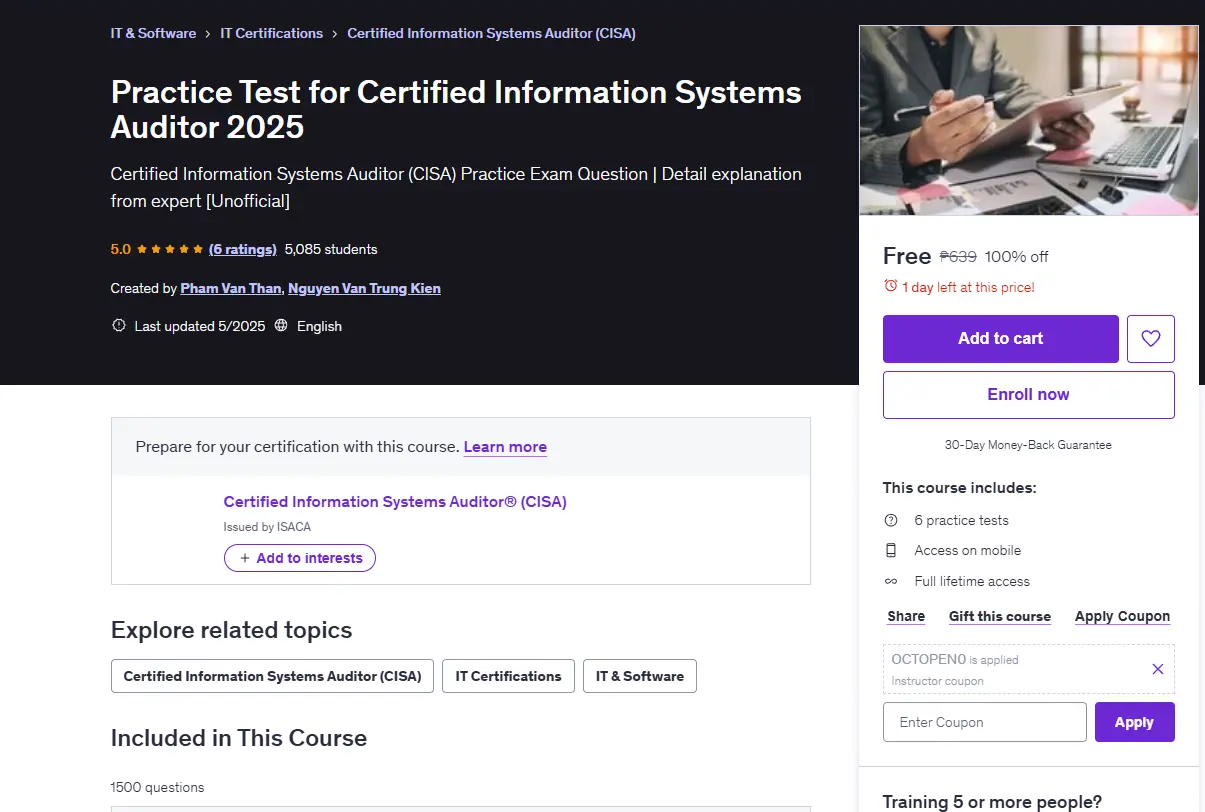Click the 100% off discount text
This screenshot has width=1205, height=812.
coord(1017,256)
